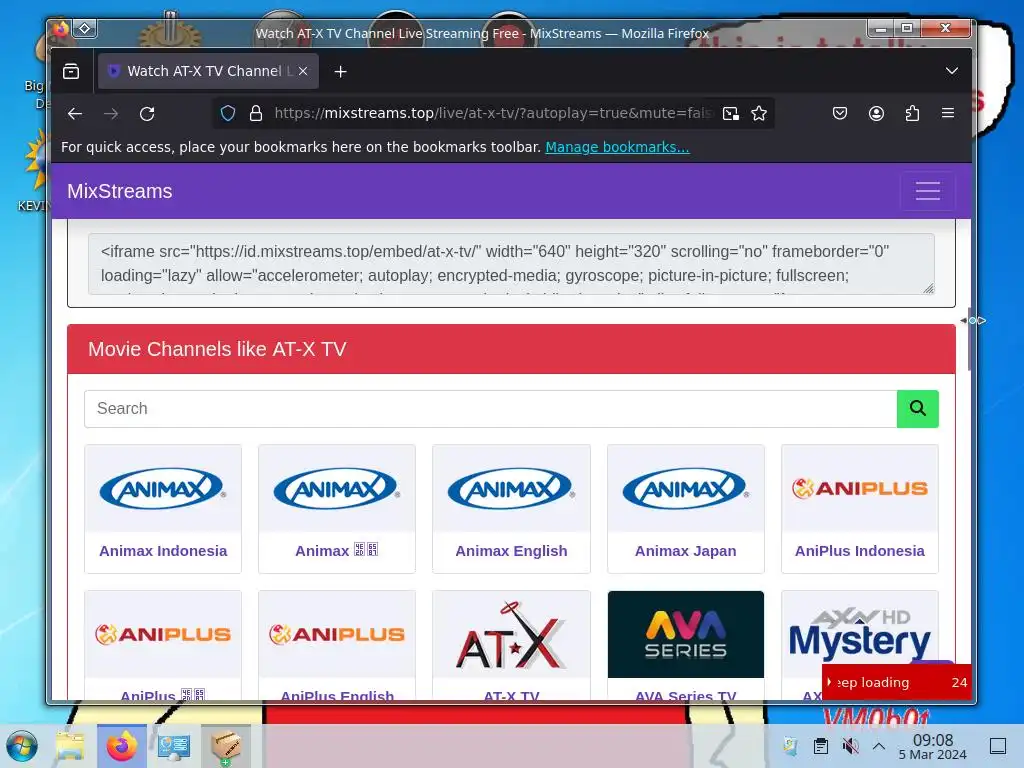
Task: Click the forward navigation arrow
Action: (111, 114)
